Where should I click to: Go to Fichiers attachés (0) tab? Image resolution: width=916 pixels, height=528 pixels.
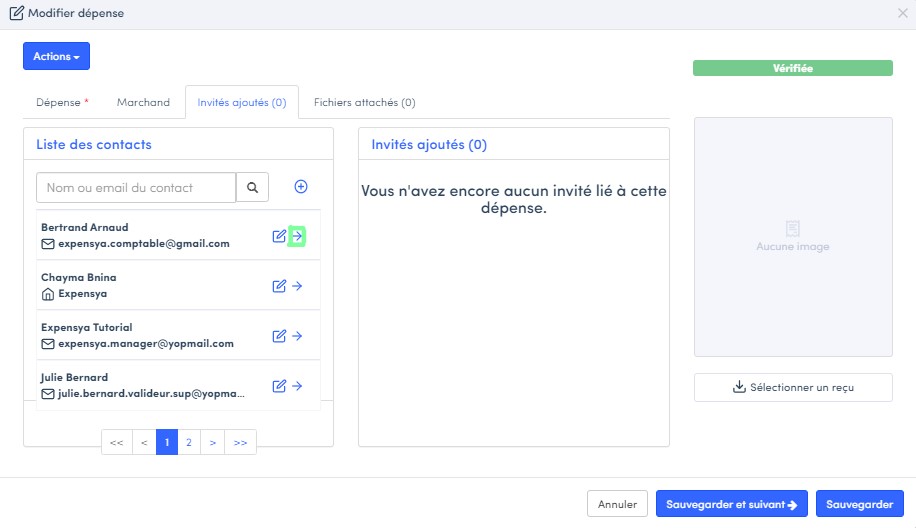(x=365, y=102)
